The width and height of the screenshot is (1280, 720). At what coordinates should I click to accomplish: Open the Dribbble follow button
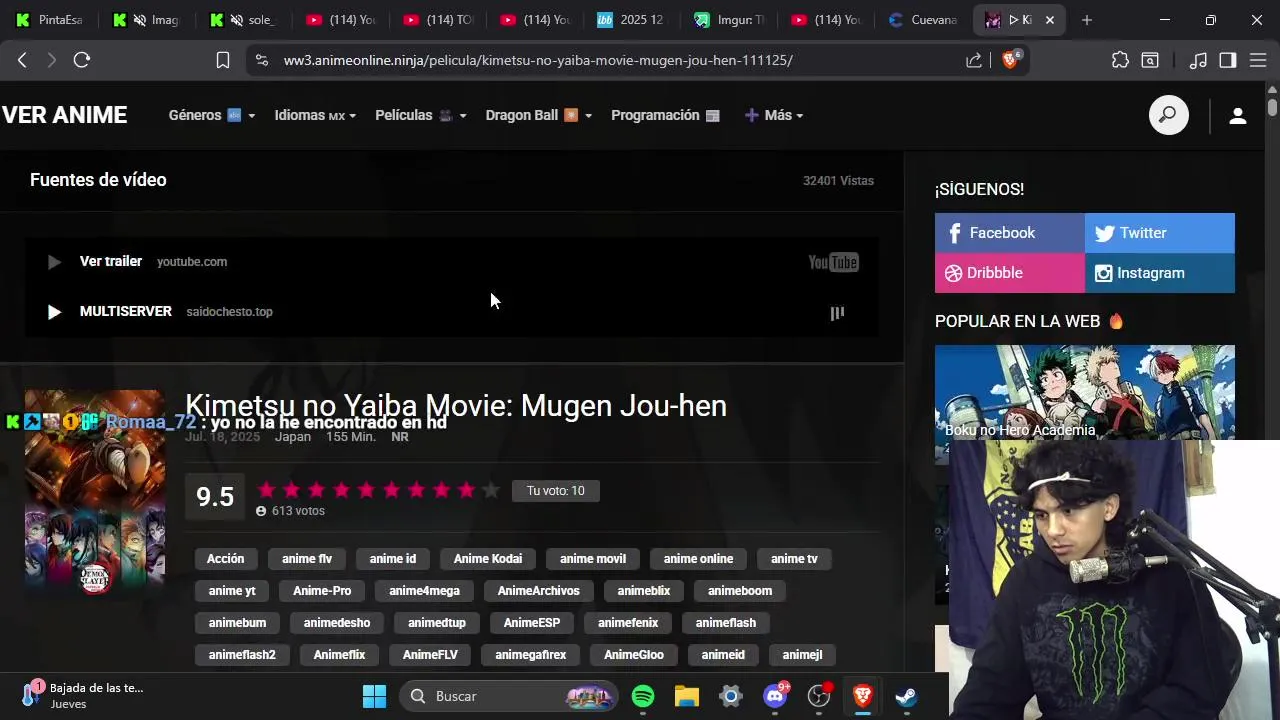[1010, 273]
